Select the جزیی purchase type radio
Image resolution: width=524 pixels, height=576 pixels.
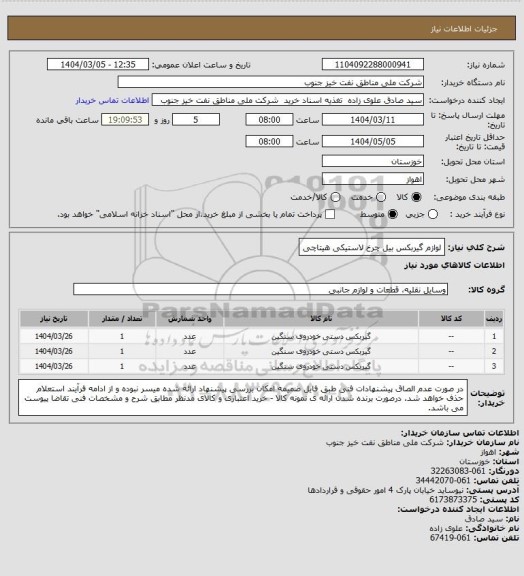pos(433,214)
